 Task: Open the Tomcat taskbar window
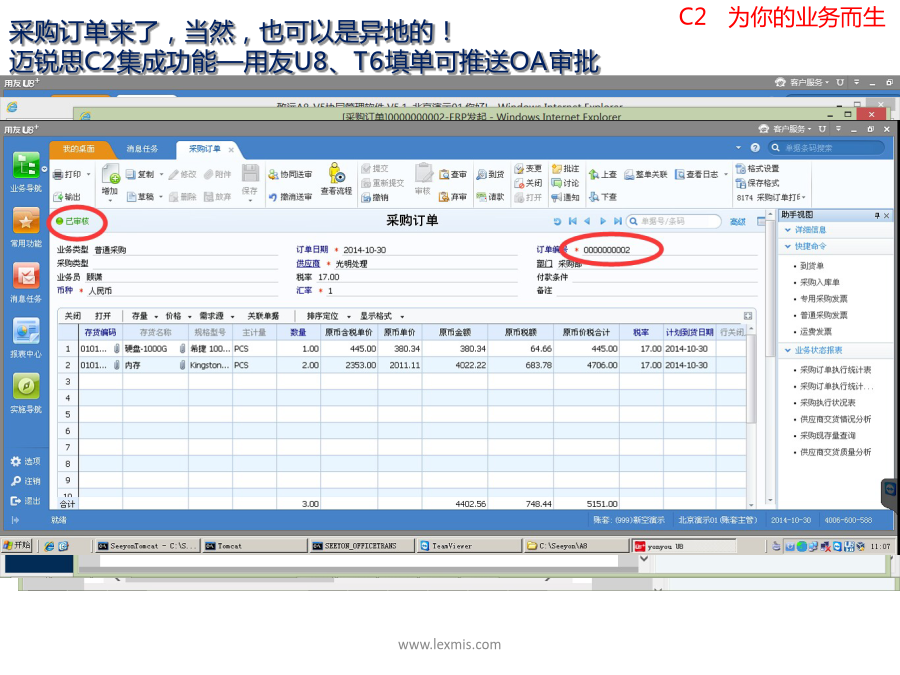tap(253, 546)
